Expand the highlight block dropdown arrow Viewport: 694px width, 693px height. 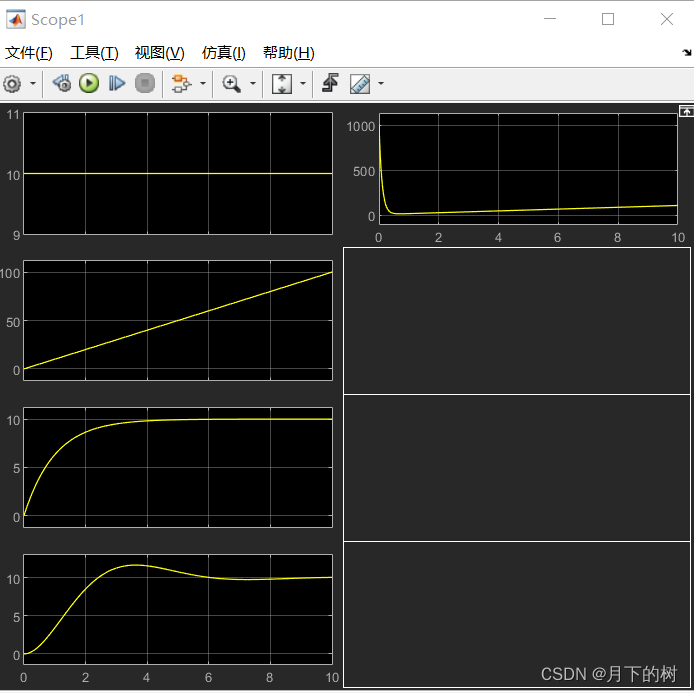[203, 83]
